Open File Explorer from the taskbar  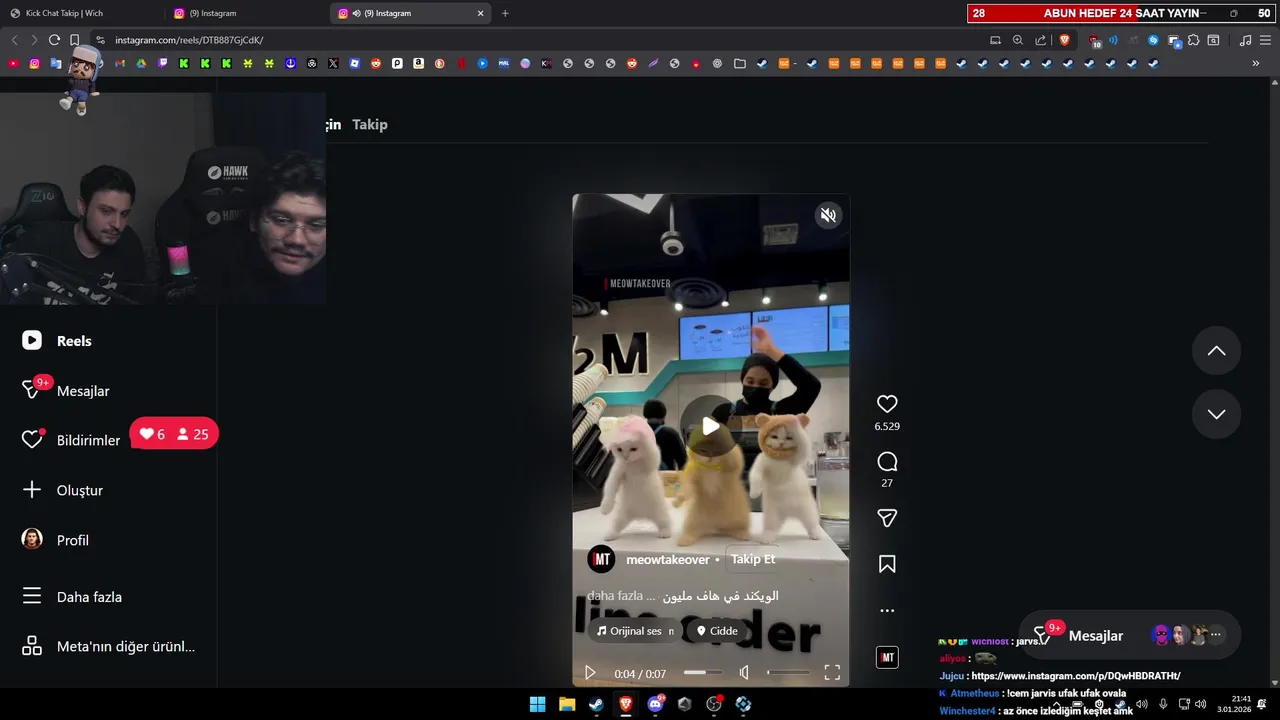pyautogui.click(x=567, y=704)
